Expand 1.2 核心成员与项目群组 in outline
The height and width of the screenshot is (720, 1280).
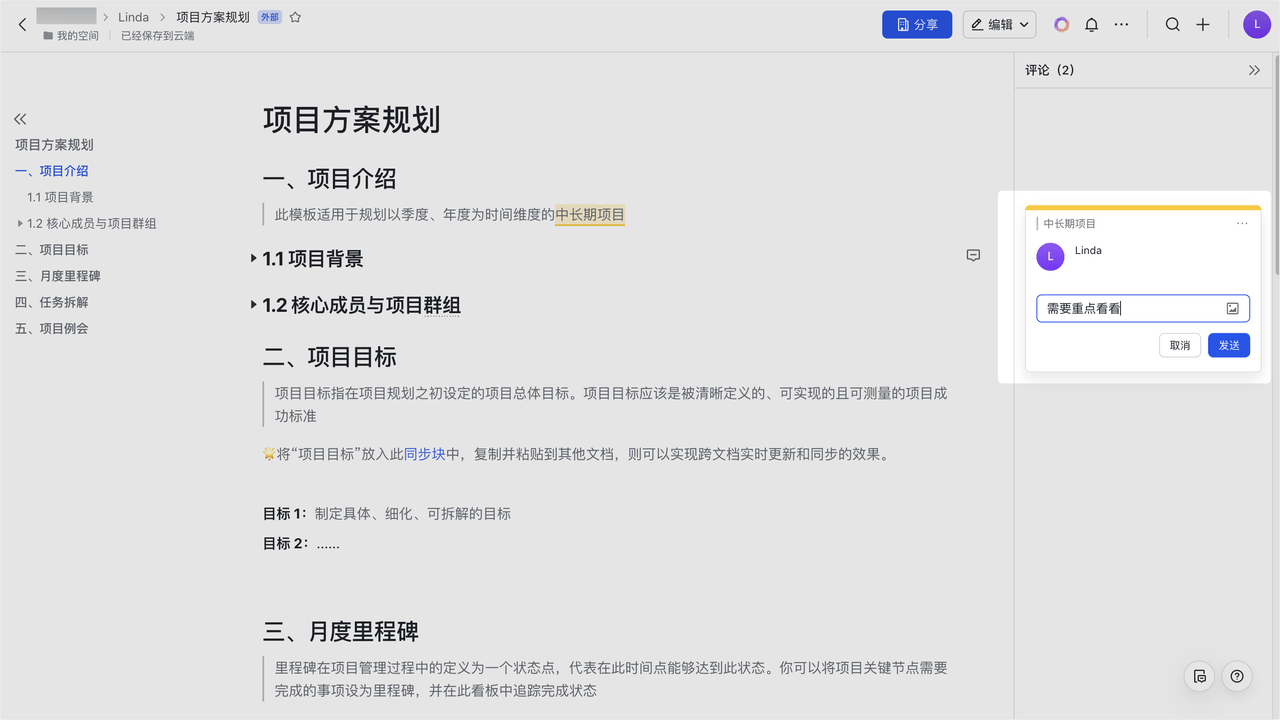pyautogui.click(x=20, y=224)
